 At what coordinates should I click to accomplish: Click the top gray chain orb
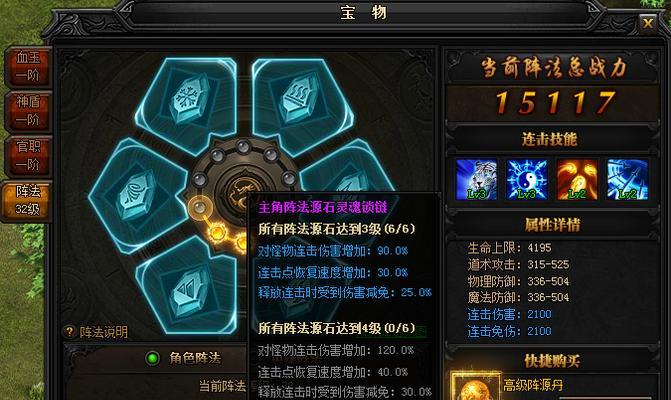pyautogui.click(x=243, y=147)
